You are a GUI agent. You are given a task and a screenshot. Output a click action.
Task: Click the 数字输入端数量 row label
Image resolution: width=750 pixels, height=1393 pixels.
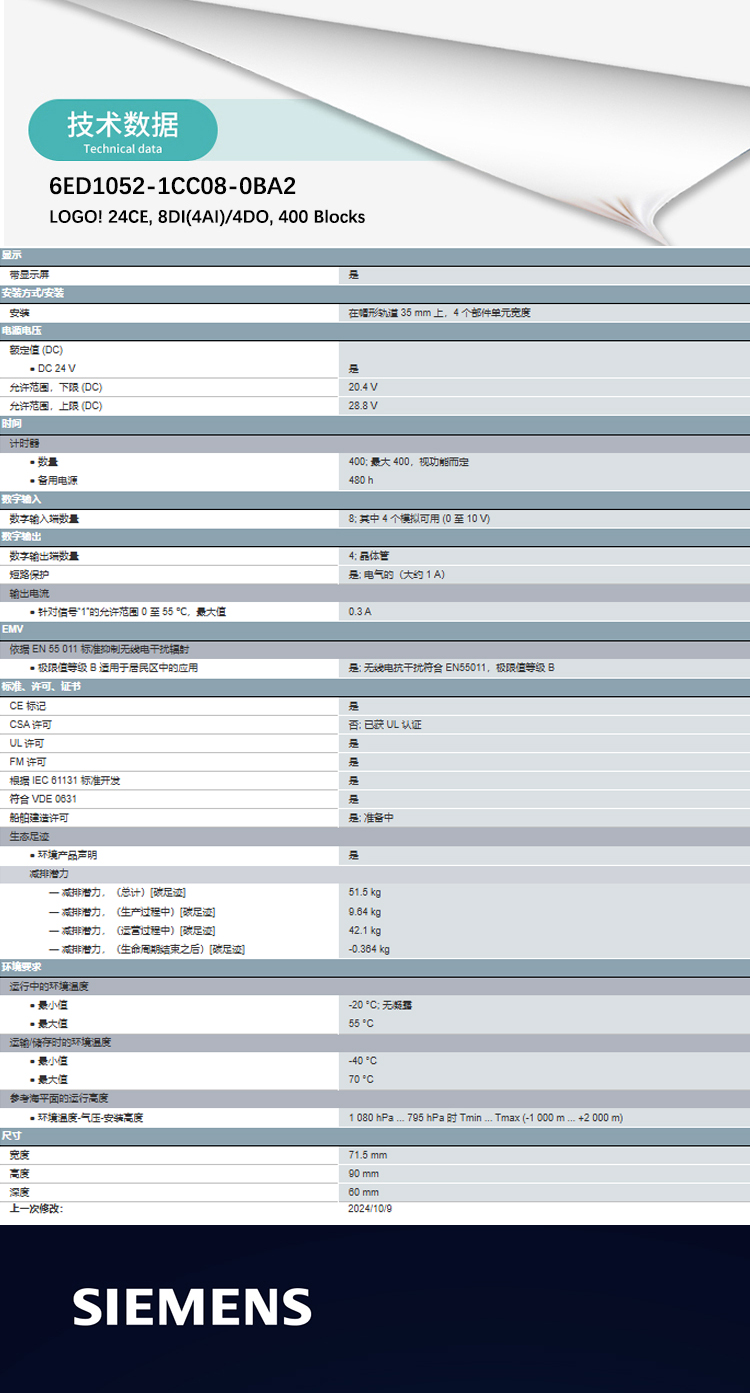(x=44, y=518)
